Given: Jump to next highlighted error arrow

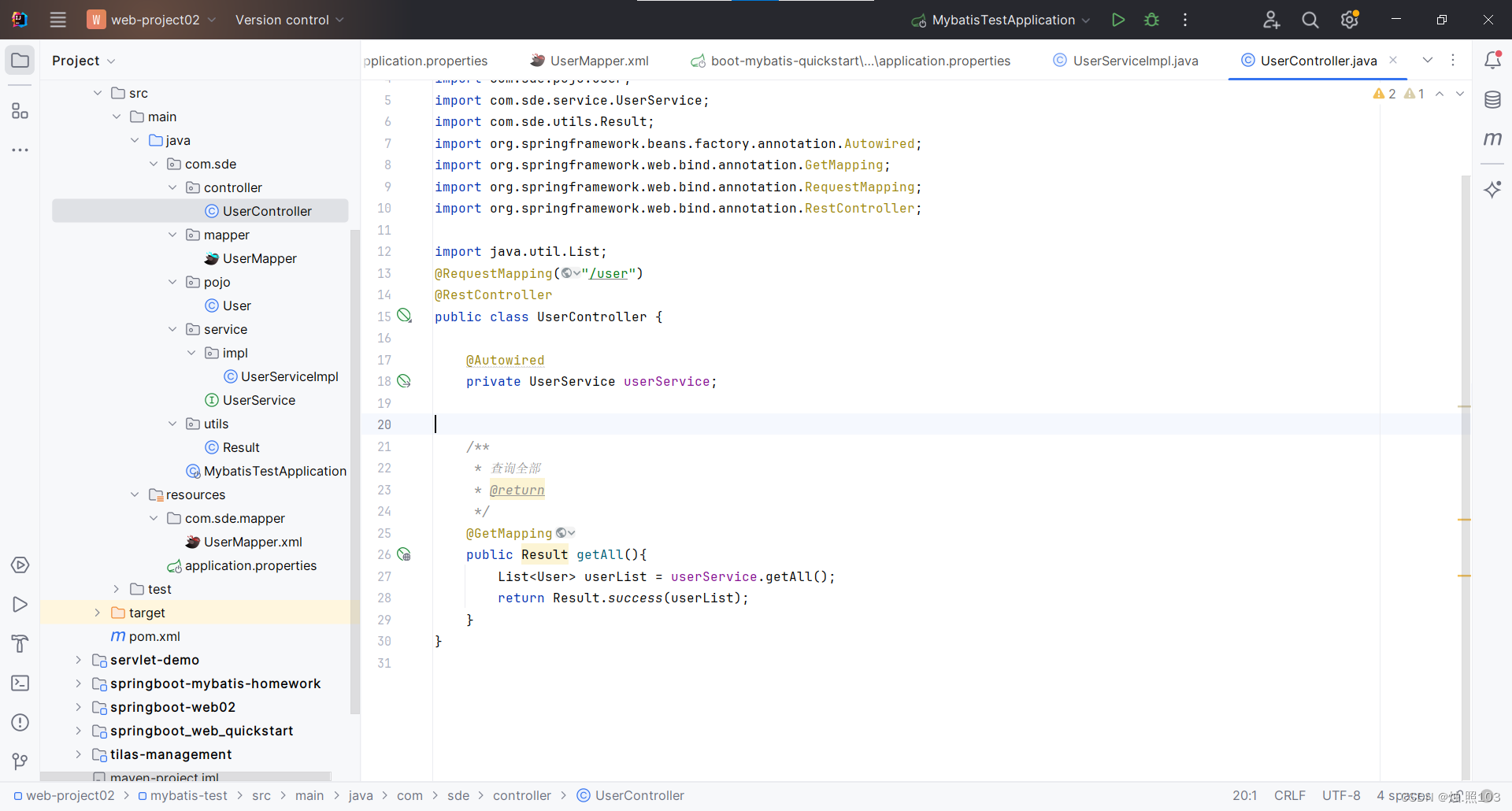Looking at the screenshot, I should pos(1460,94).
